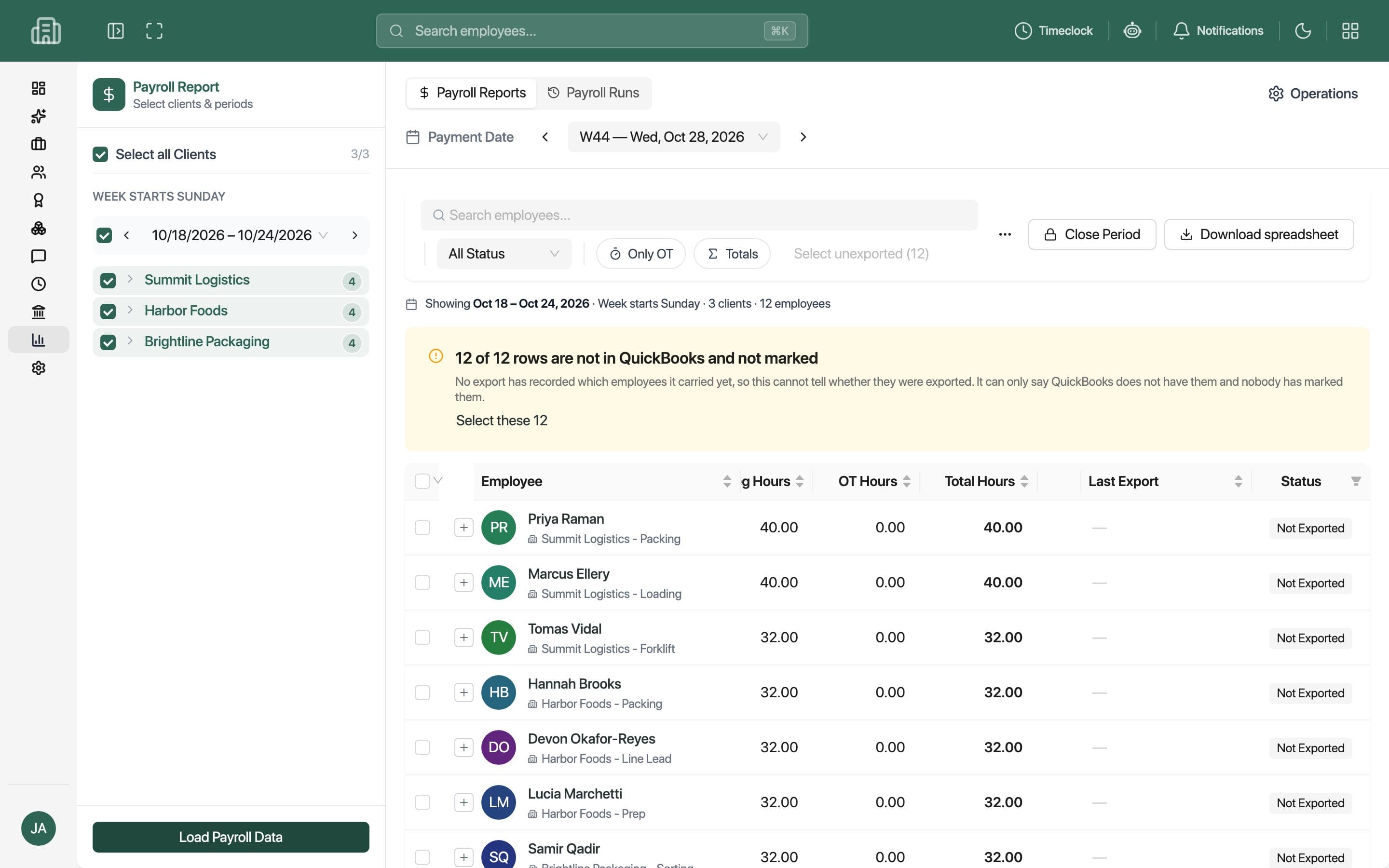Uncheck Select all Clients checkbox
Screen dimensions: 1389x868
[100, 154]
